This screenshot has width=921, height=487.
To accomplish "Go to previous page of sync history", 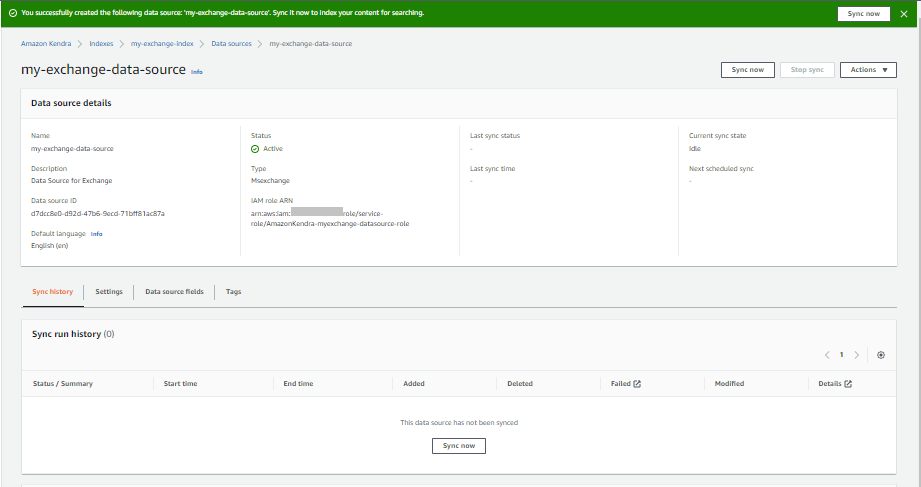I will click(827, 355).
